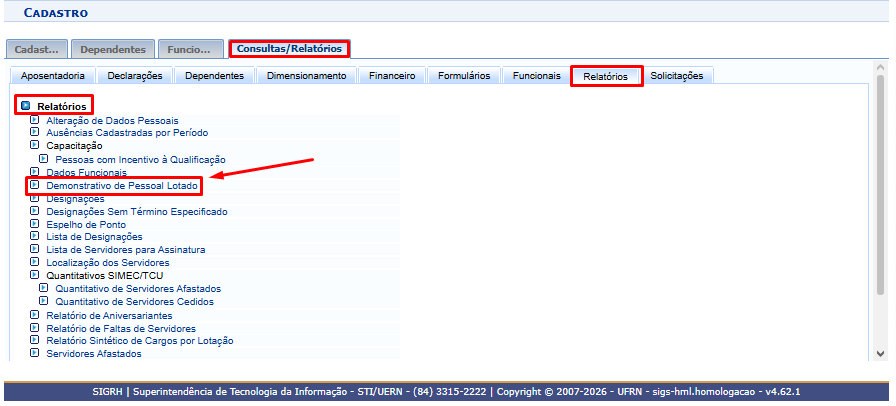
Task: Open the Aposentadoria sub-tab
Action: coord(53,75)
